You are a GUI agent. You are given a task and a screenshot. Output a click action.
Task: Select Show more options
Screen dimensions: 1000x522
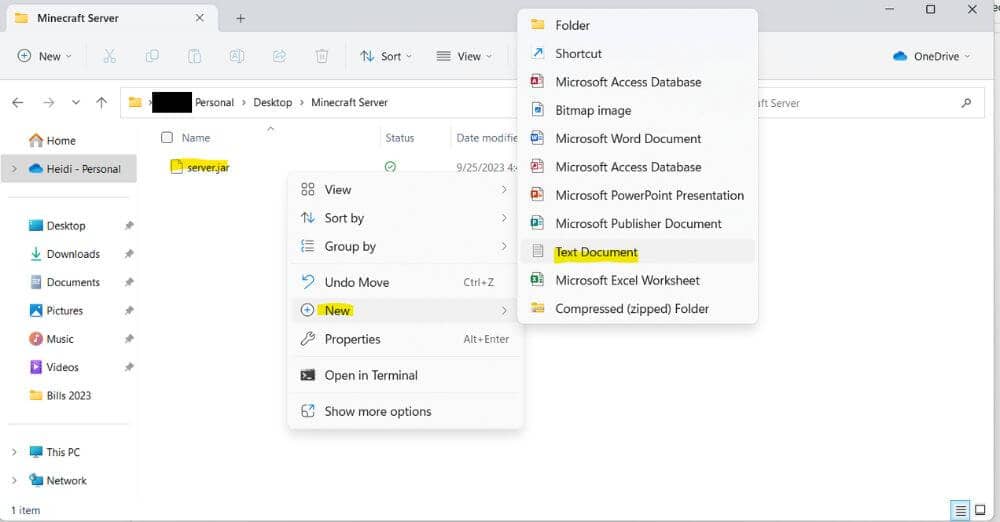(405, 411)
